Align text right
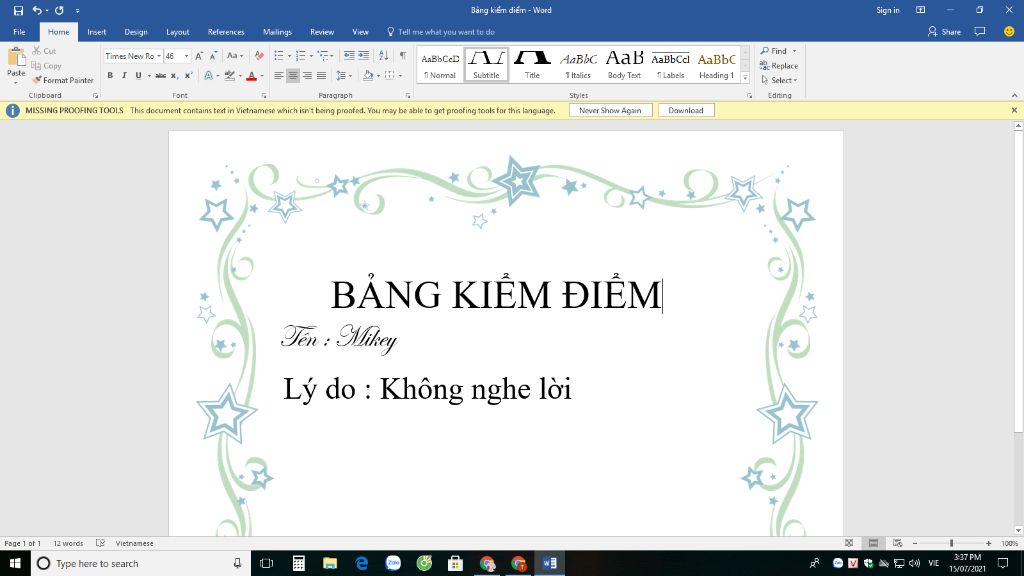The width and height of the screenshot is (1024, 576). tap(307, 76)
